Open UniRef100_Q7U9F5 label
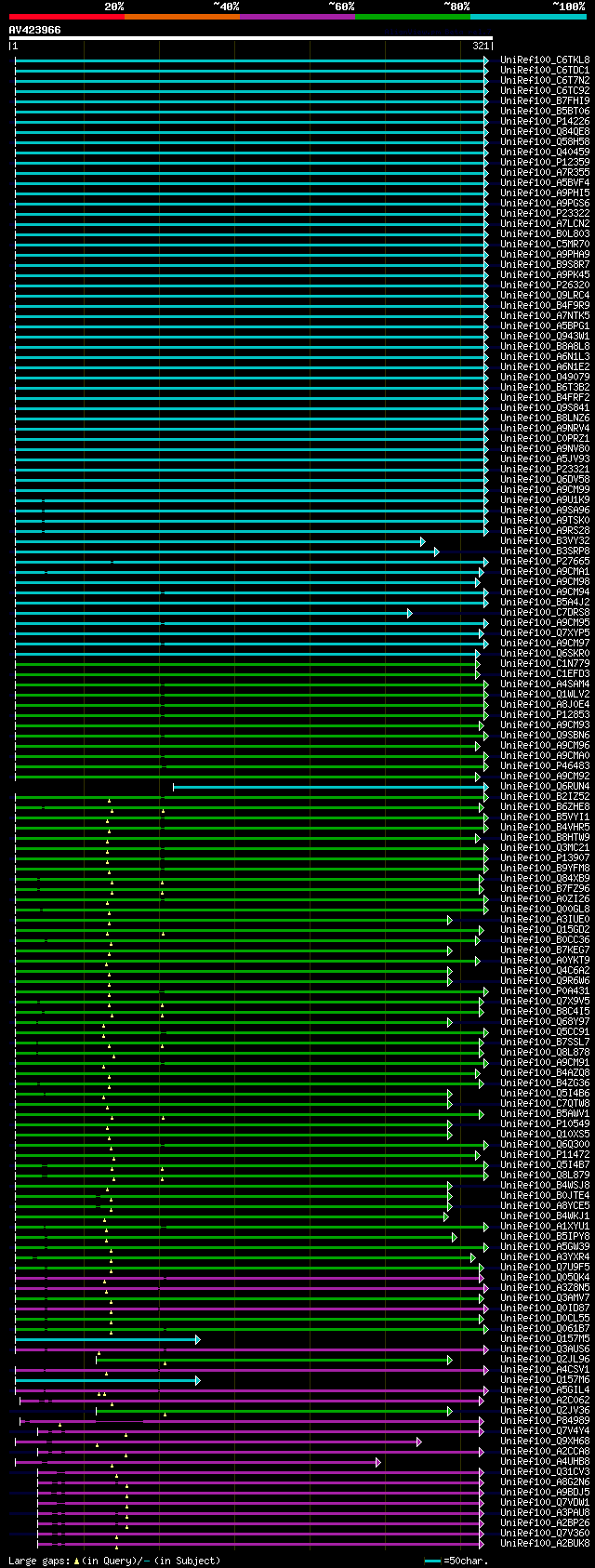Image resolution: width=595 pixels, height=1568 pixels. [x=545, y=1267]
